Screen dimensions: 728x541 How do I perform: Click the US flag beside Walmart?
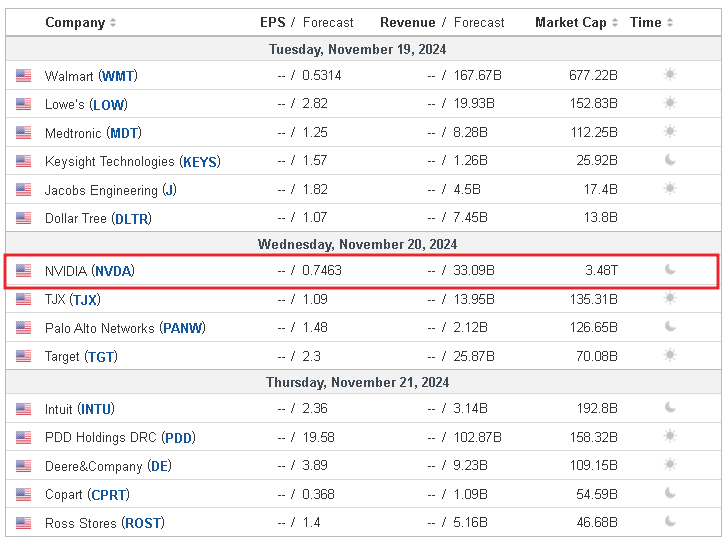(23, 76)
